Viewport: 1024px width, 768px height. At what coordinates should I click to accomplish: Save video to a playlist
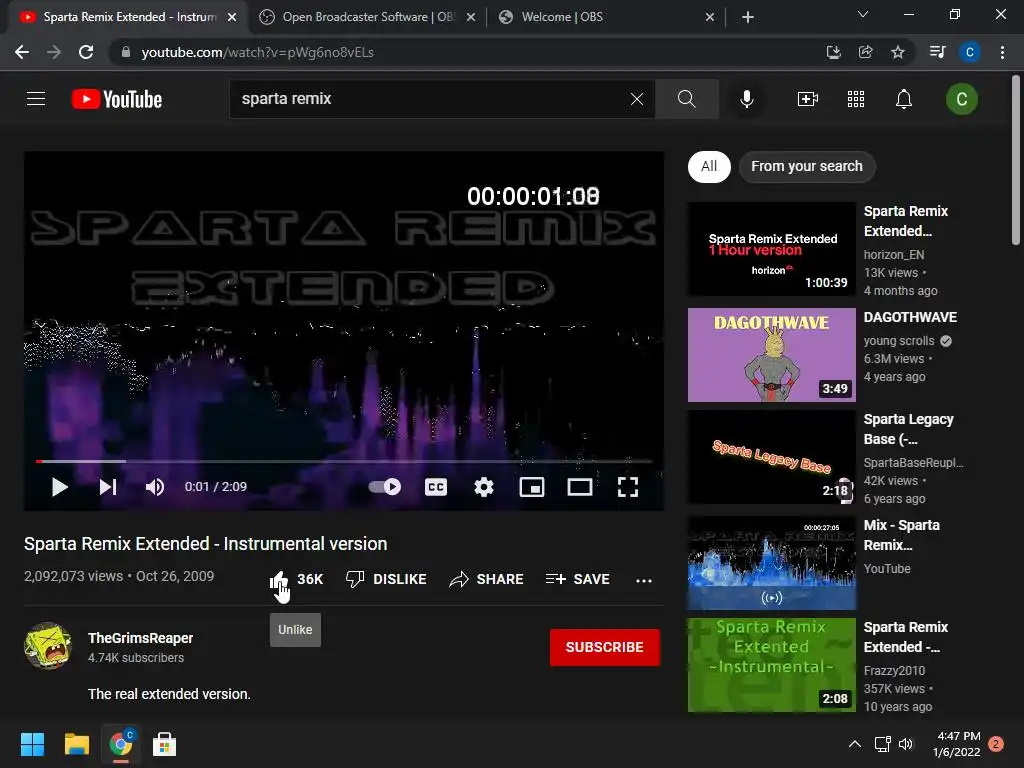click(x=578, y=579)
